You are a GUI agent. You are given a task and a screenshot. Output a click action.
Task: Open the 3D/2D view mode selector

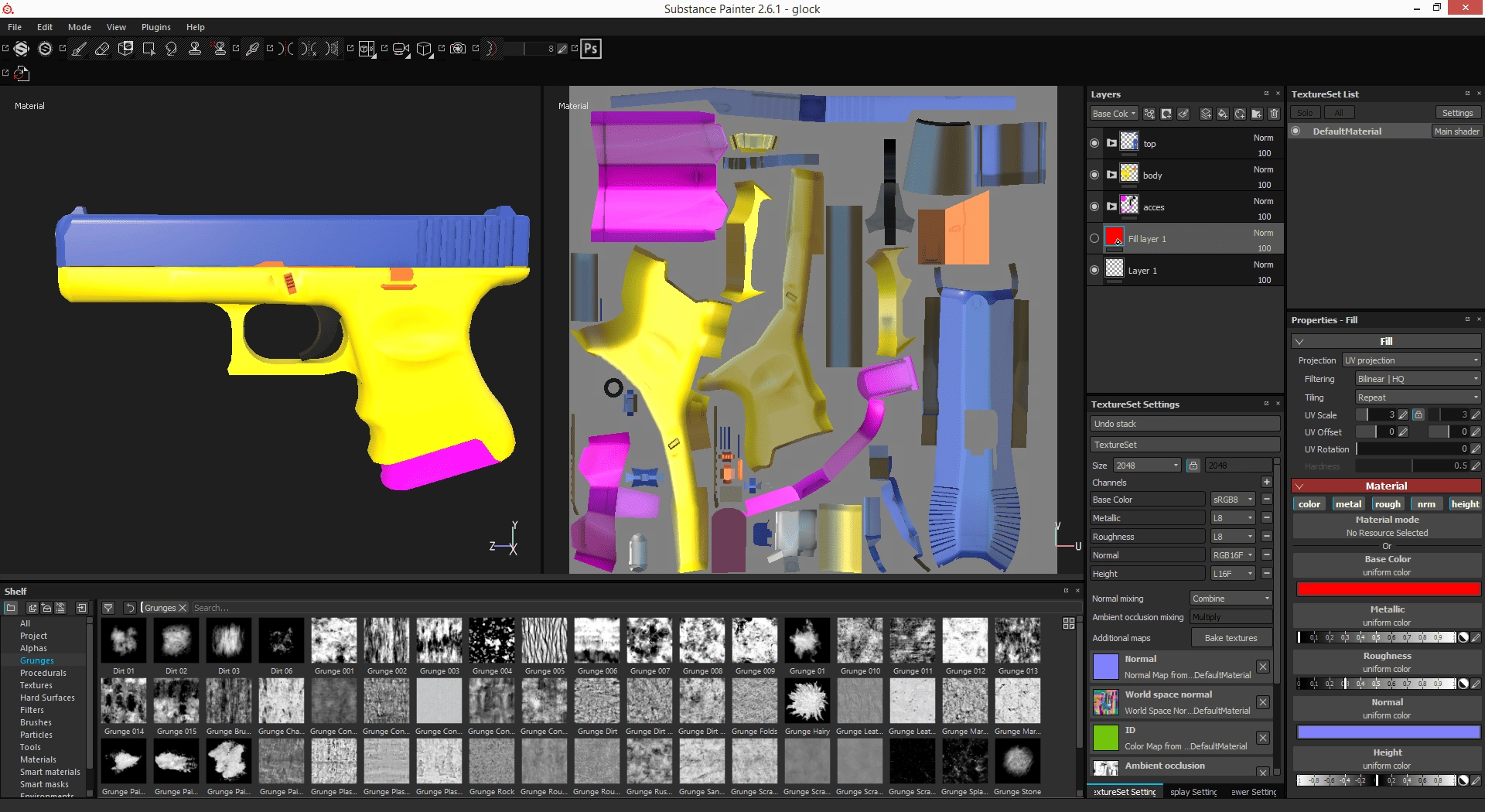[x=367, y=49]
